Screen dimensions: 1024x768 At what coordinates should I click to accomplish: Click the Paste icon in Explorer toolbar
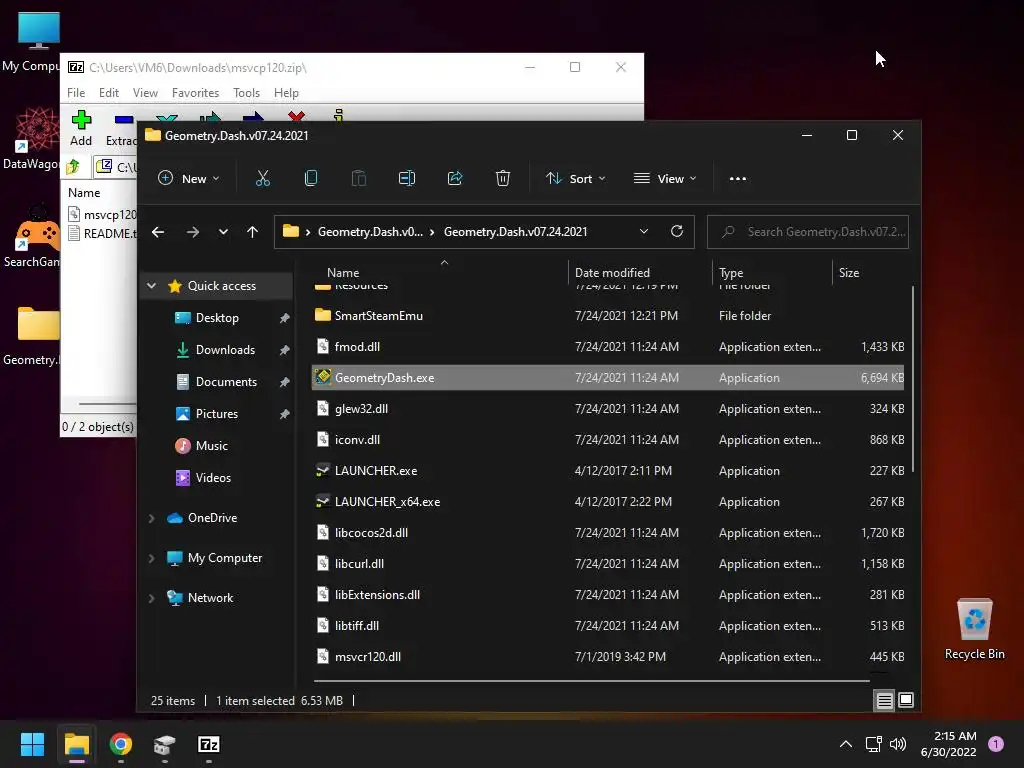coord(359,178)
